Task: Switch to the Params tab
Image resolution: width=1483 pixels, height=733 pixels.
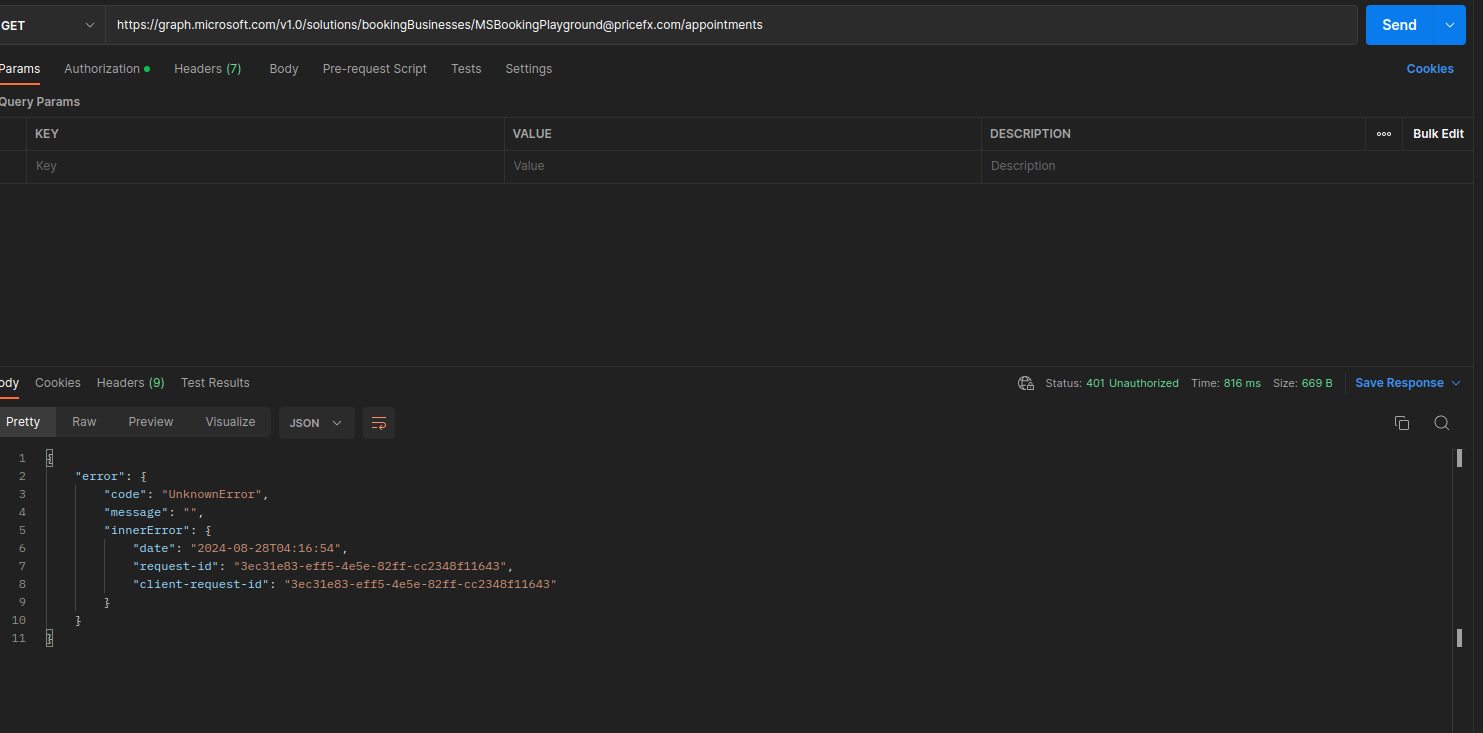Action: click(20, 69)
